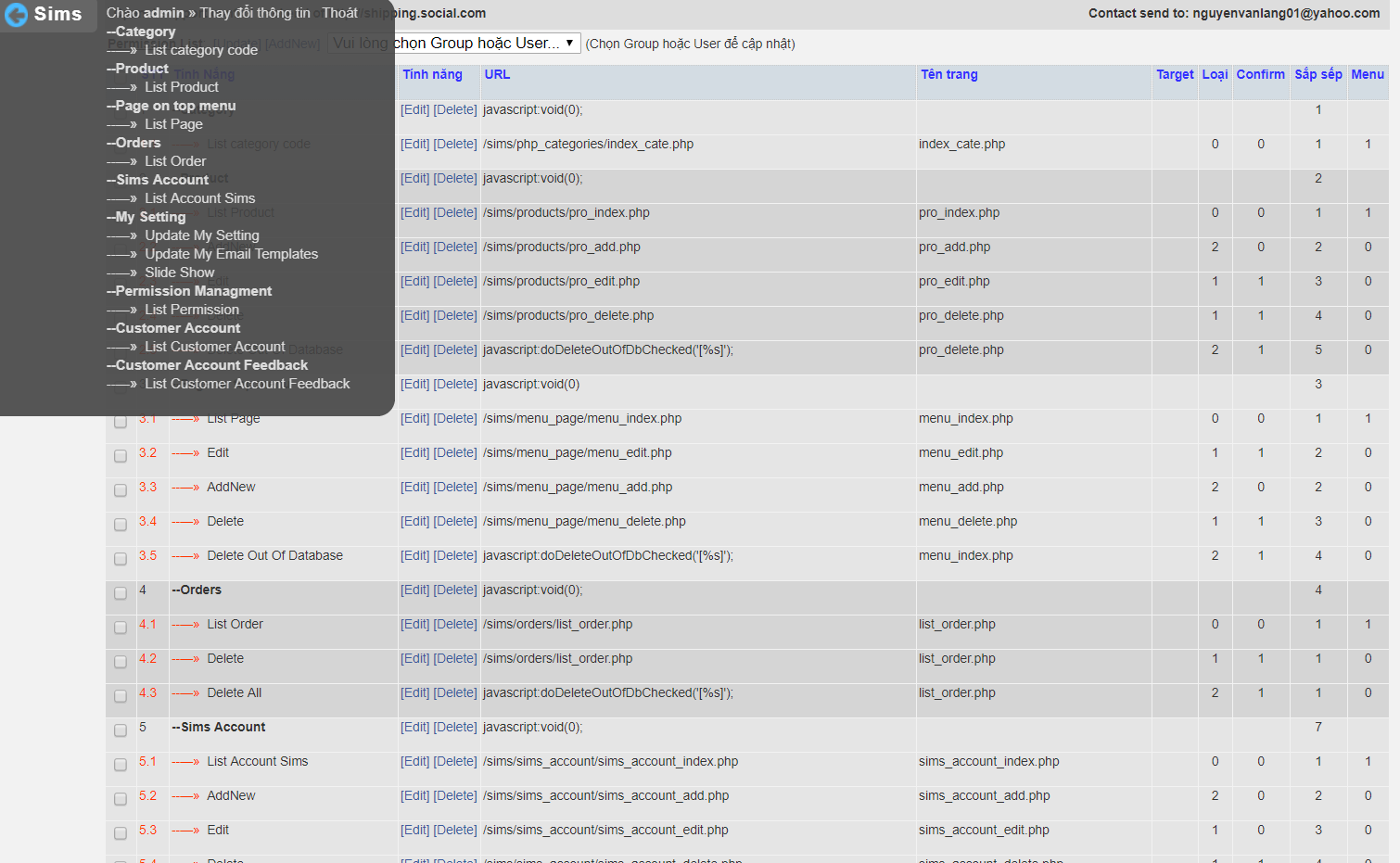Viewport: 1400px width, 863px height.
Task: Click the Target column header
Action: click(x=1175, y=74)
